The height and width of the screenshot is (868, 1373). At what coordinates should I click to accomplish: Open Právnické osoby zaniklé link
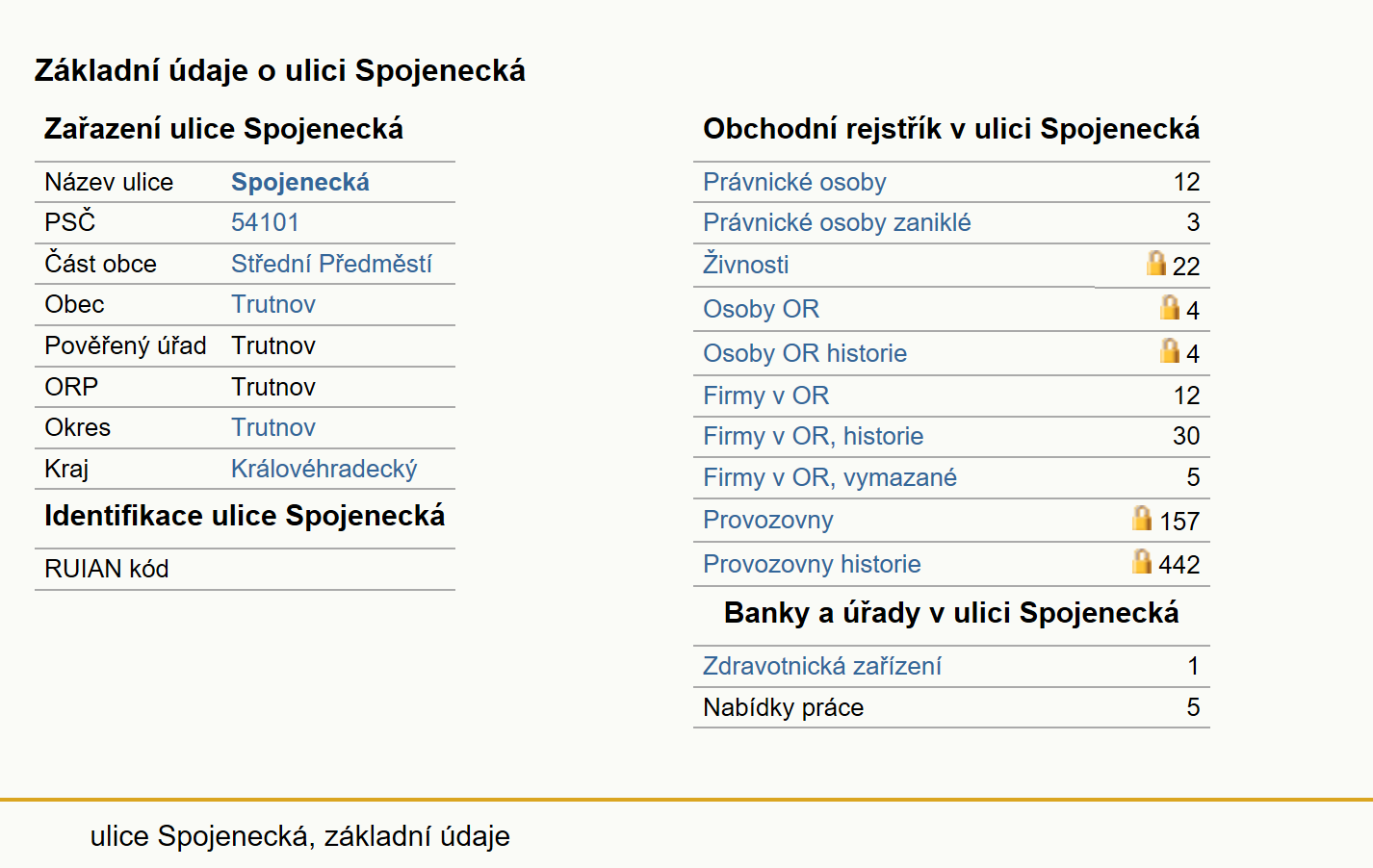tap(837, 222)
